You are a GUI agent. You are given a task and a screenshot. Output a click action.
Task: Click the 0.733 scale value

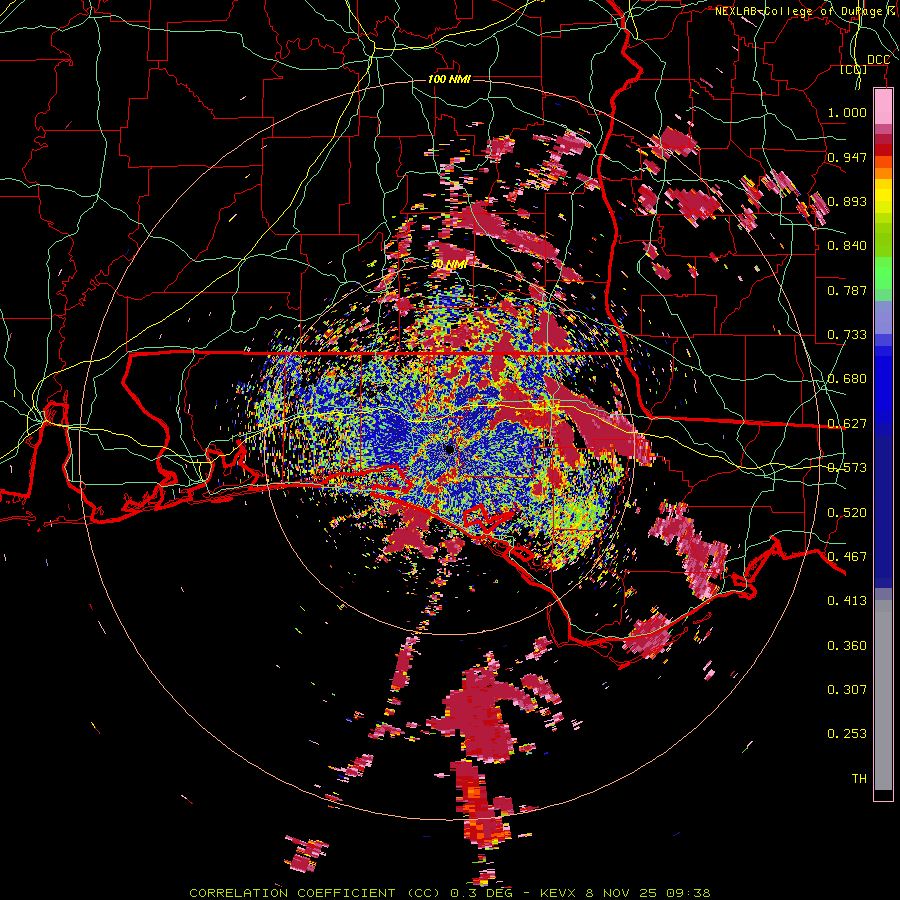847,335
